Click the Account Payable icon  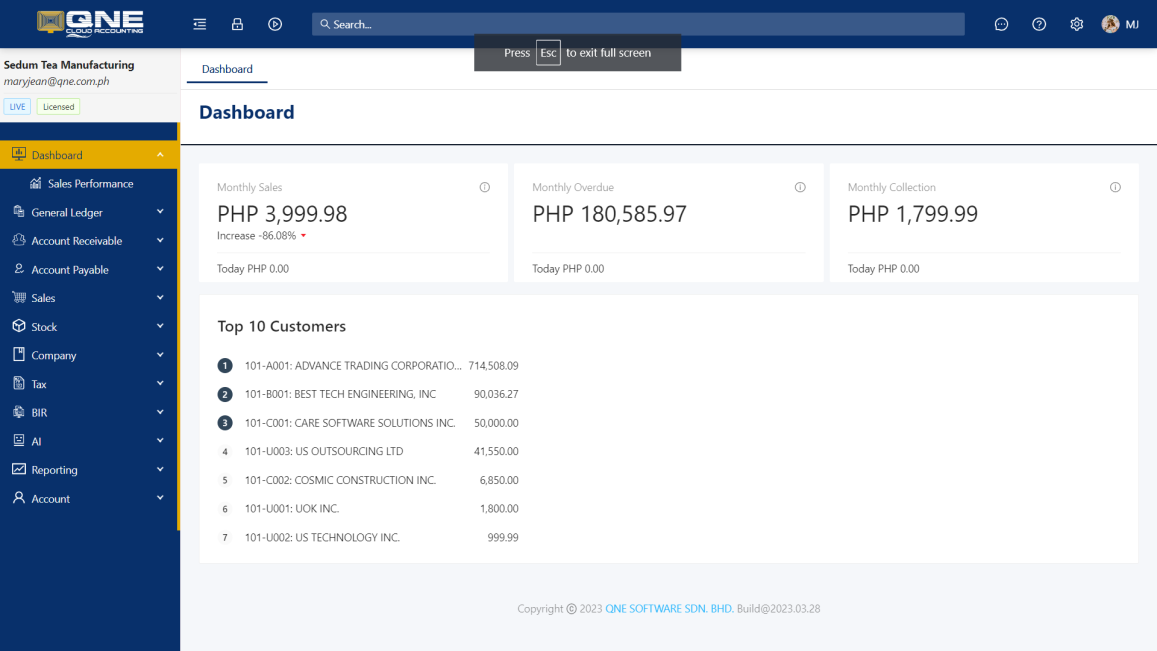[x=18, y=269]
